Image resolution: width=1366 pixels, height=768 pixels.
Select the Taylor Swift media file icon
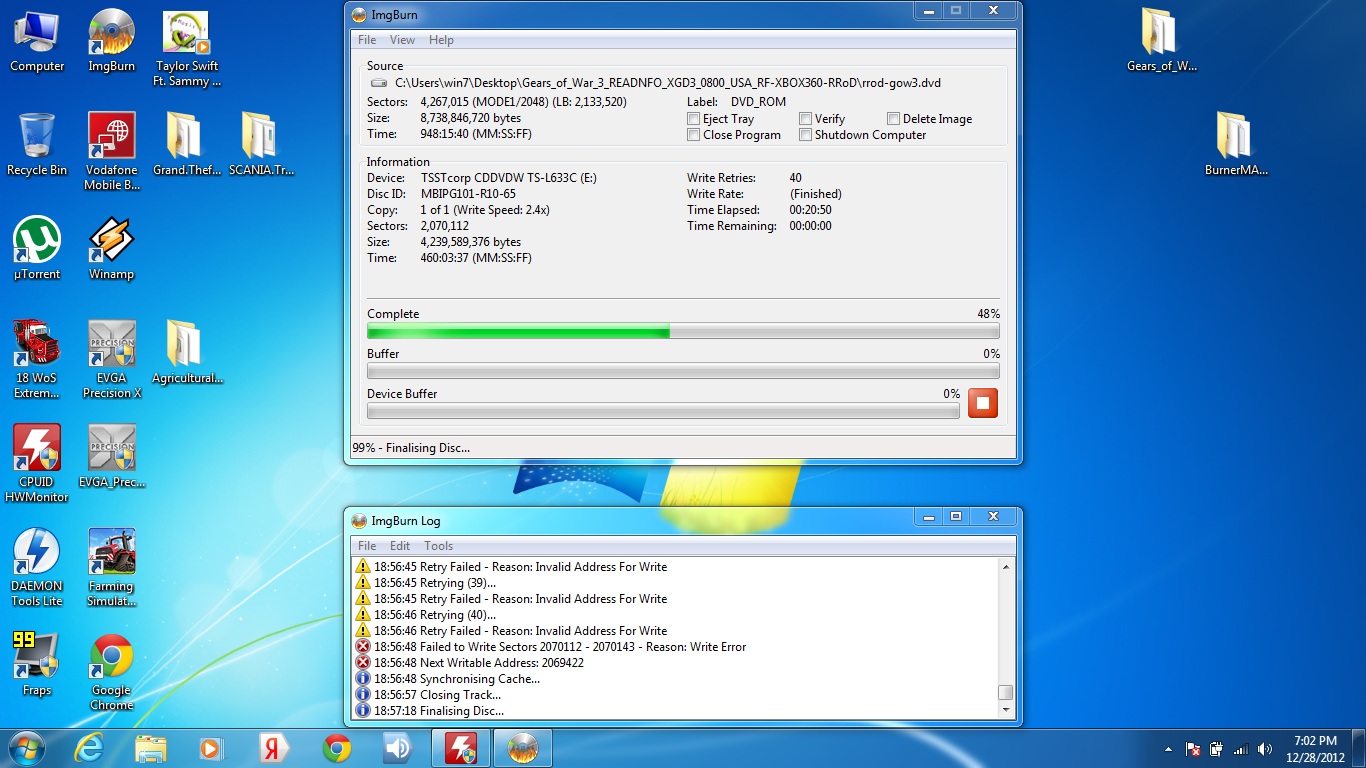[187, 50]
